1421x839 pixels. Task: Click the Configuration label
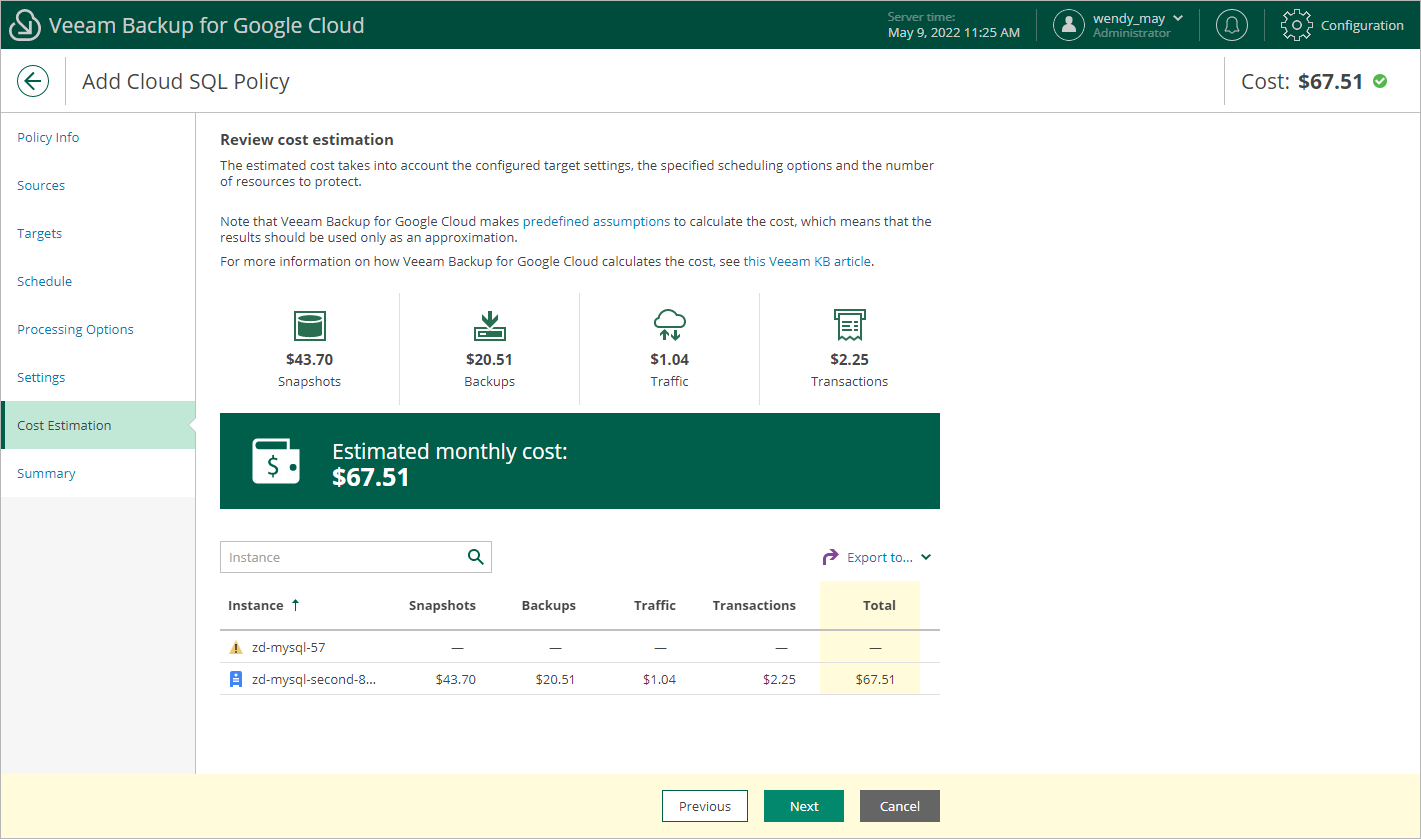pos(1362,25)
